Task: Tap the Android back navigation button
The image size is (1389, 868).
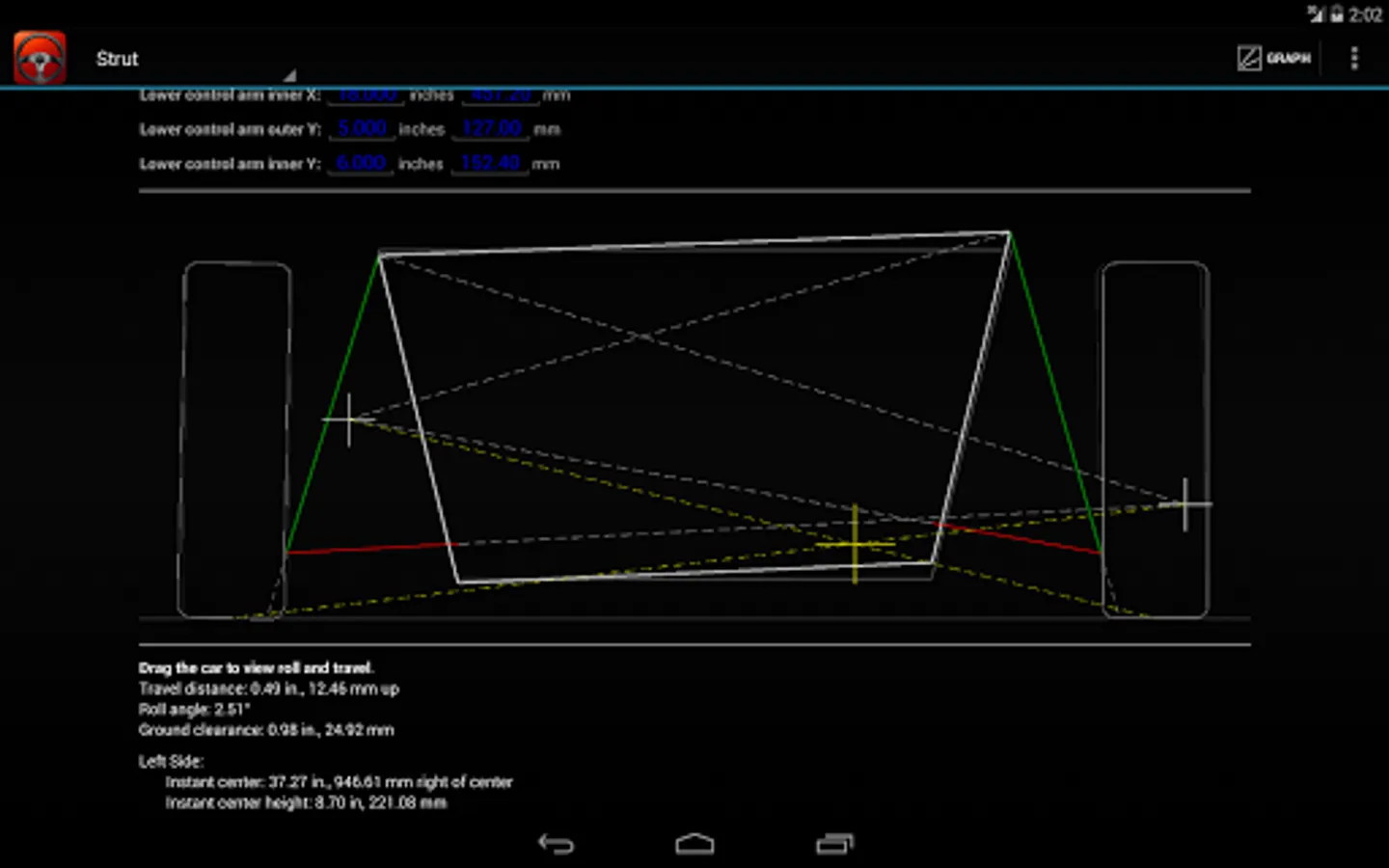Action: (x=556, y=844)
